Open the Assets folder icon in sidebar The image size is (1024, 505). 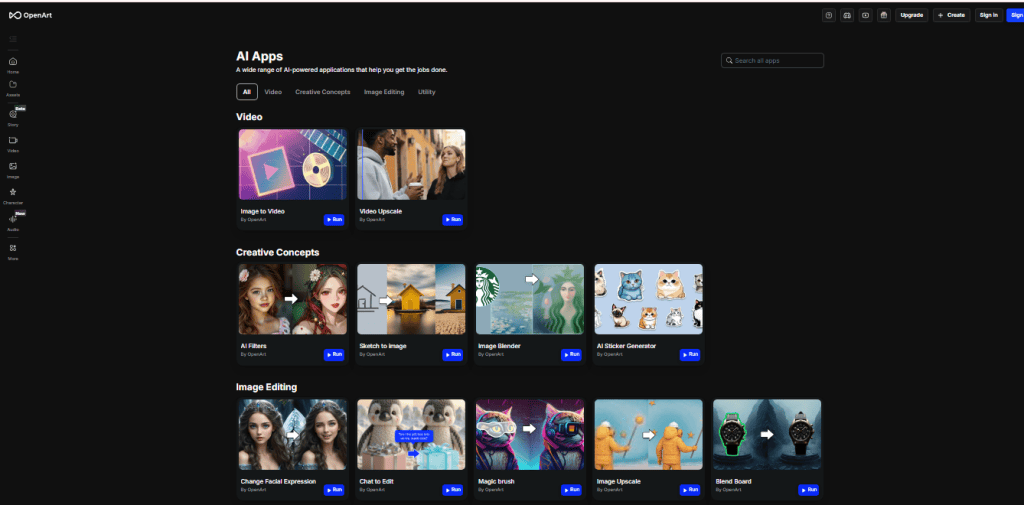pyautogui.click(x=13, y=87)
